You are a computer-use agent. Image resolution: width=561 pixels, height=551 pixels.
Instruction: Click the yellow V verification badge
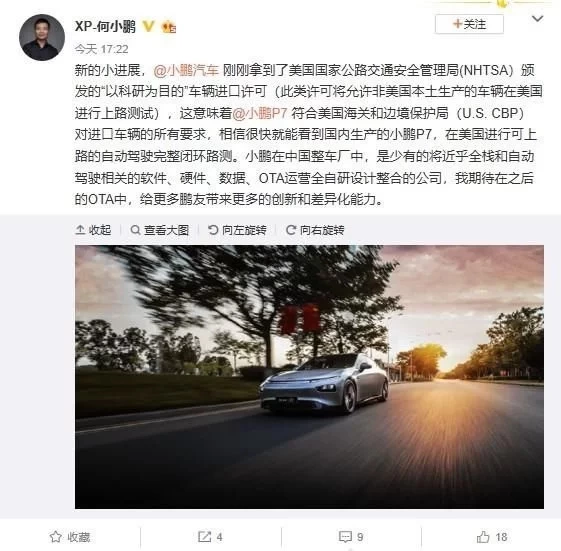point(148,26)
